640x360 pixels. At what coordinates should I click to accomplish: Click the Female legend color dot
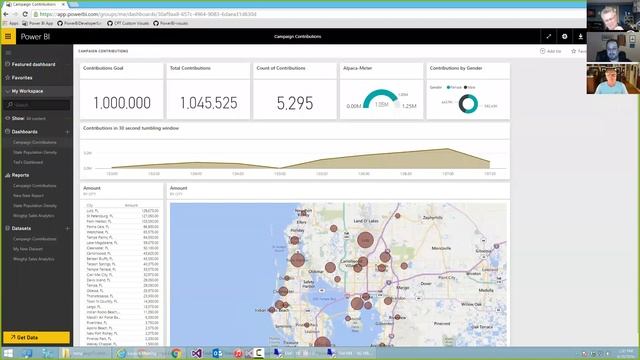[x=448, y=87]
